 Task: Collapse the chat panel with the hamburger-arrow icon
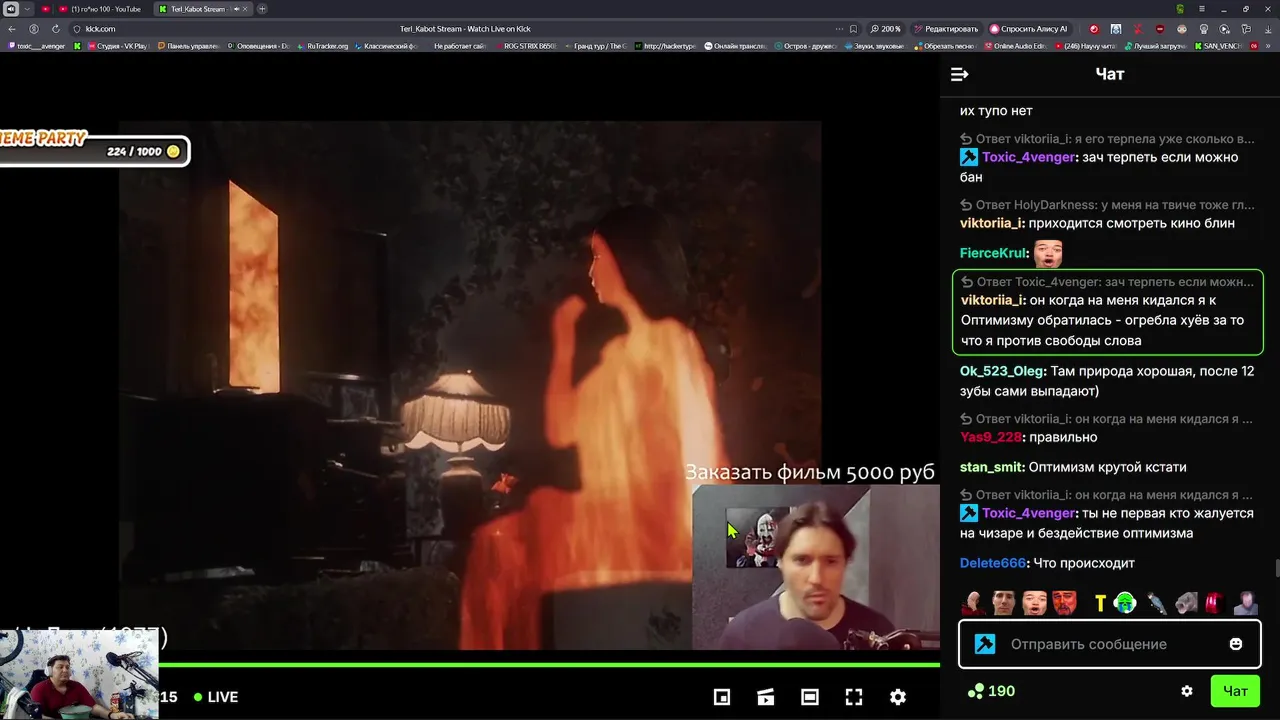coord(959,74)
